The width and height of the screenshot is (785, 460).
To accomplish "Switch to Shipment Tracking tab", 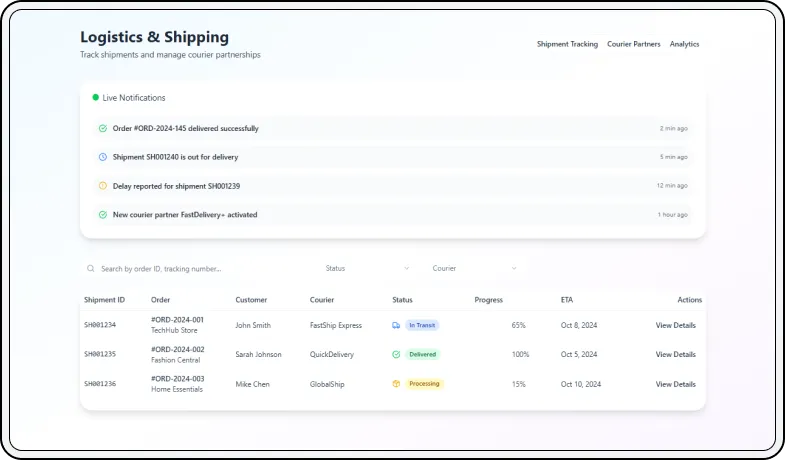I will [x=567, y=44].
